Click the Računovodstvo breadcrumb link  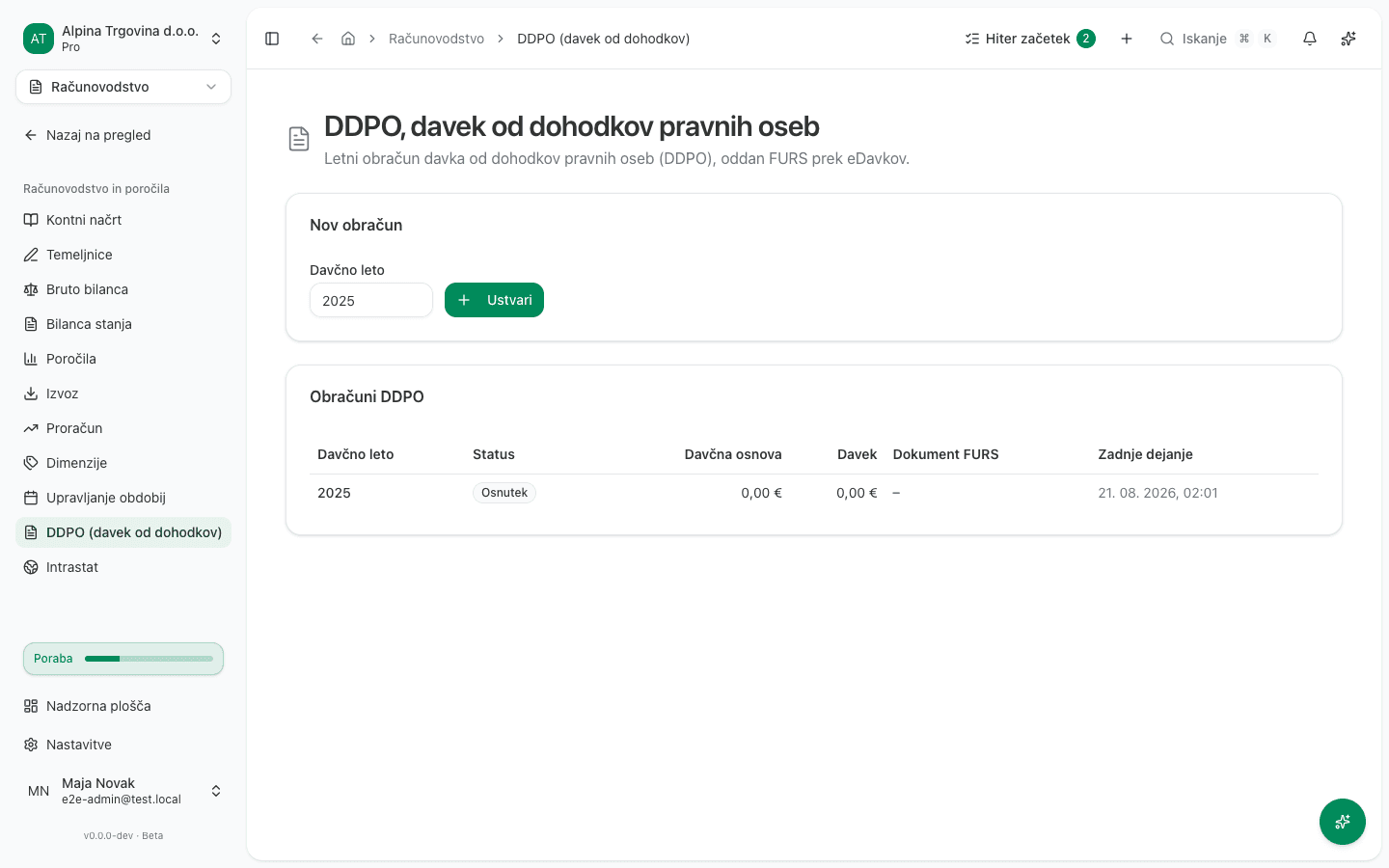(436, 39)
